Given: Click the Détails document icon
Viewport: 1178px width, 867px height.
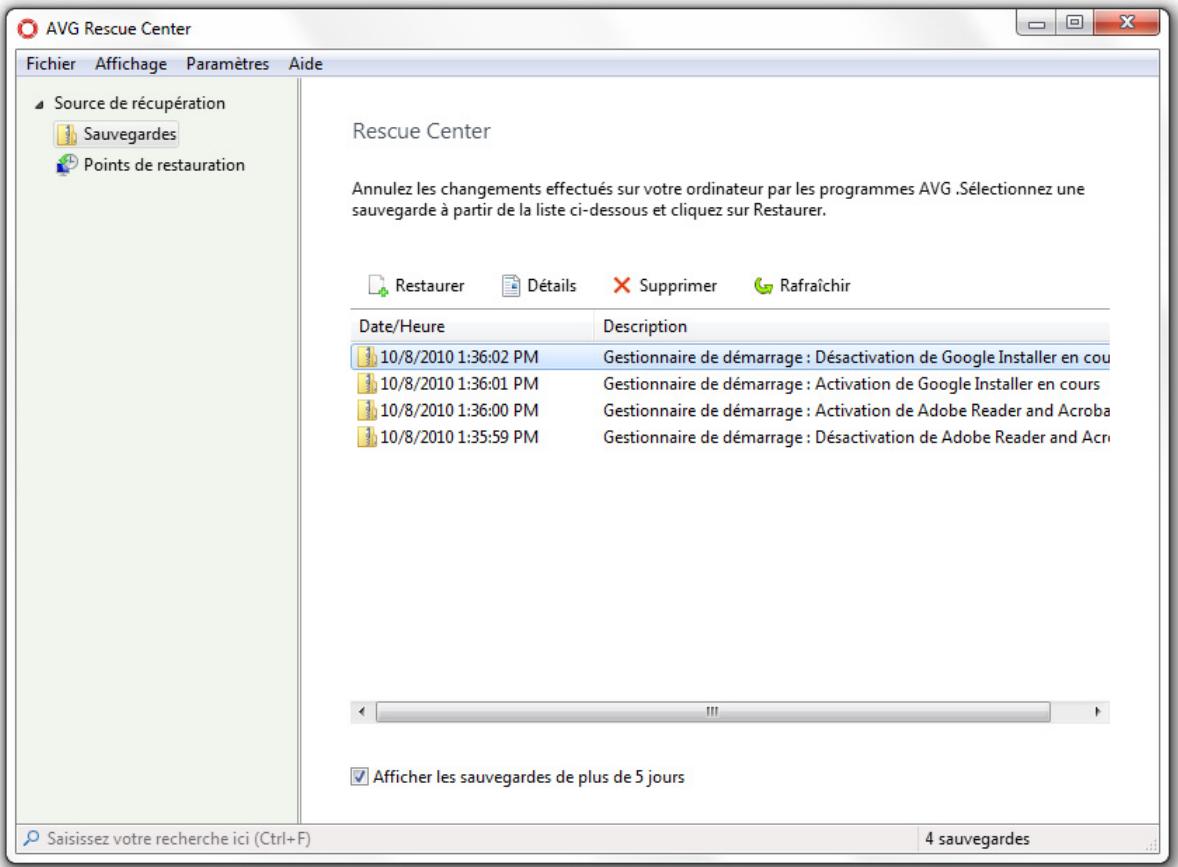Looking at the screenshot, I should pyautogui.click(x=511, y=285).
